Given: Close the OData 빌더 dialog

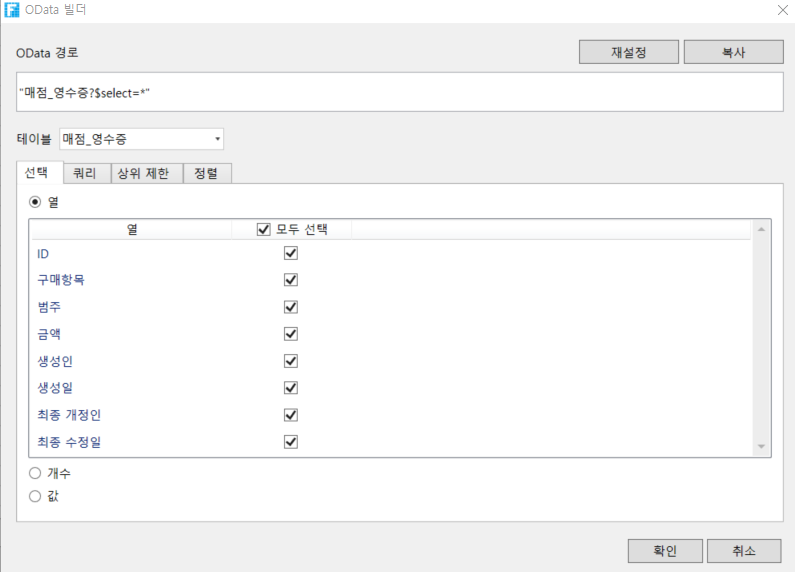Looking at the screenshot, I should tap(781, 11).
